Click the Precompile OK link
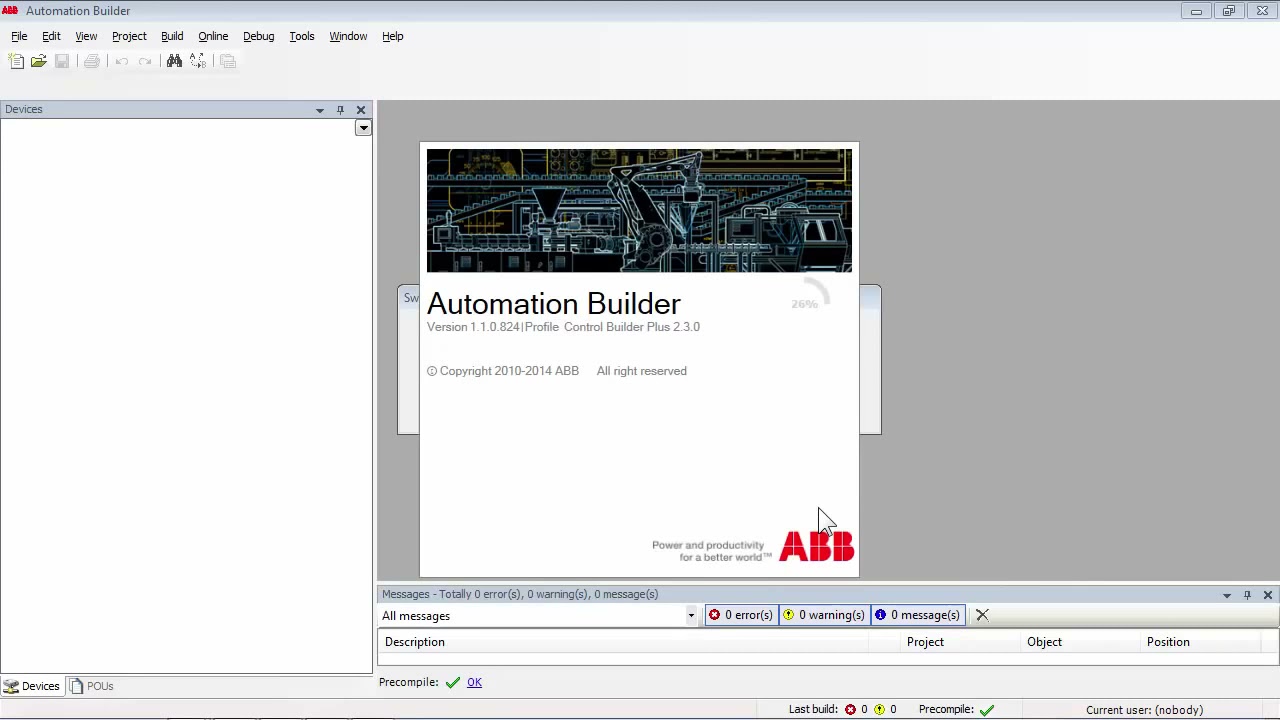This screenshot has width=1280, height=720. click(x=474, y=682)
